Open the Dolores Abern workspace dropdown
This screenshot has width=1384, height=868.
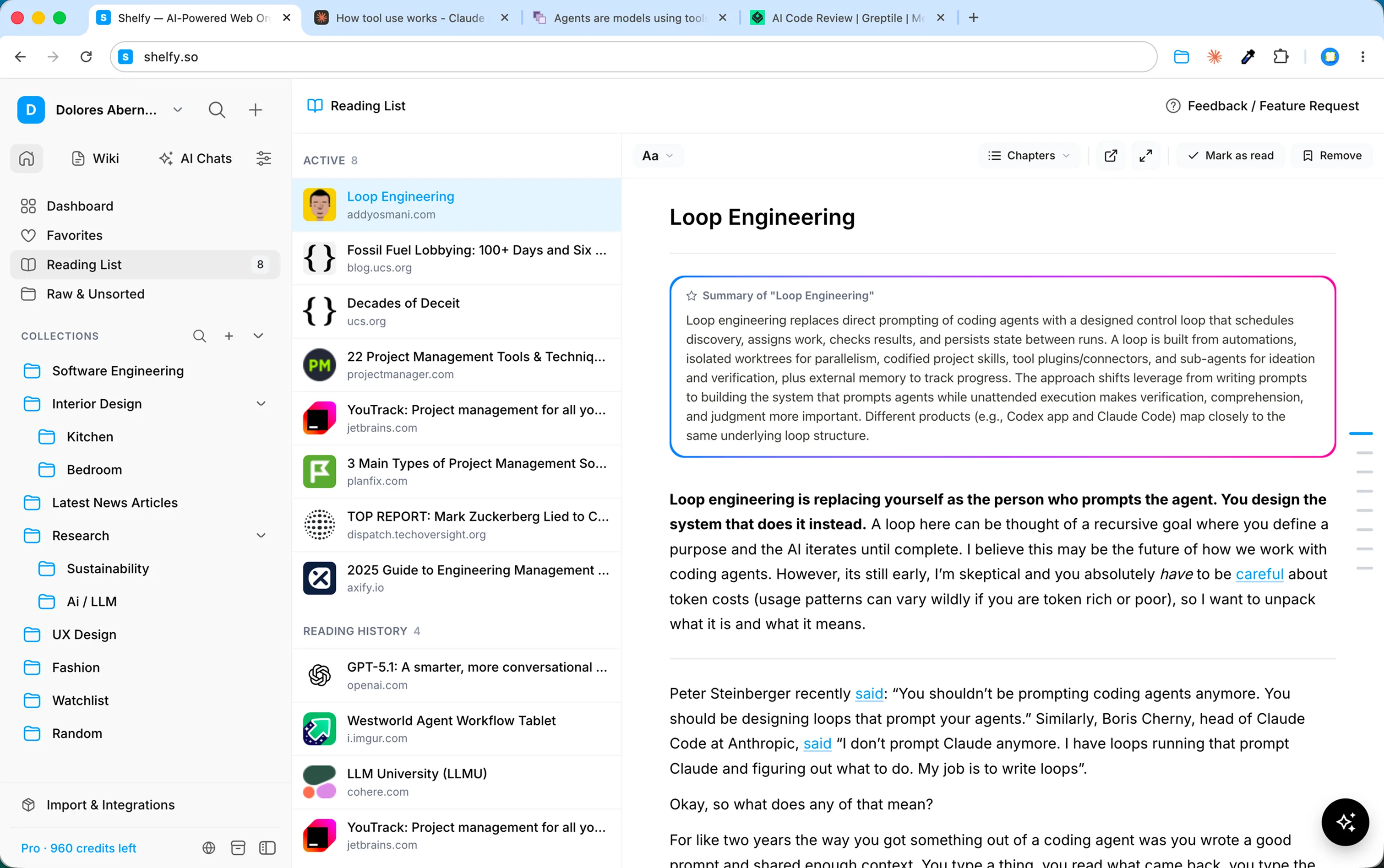(177, 110)
